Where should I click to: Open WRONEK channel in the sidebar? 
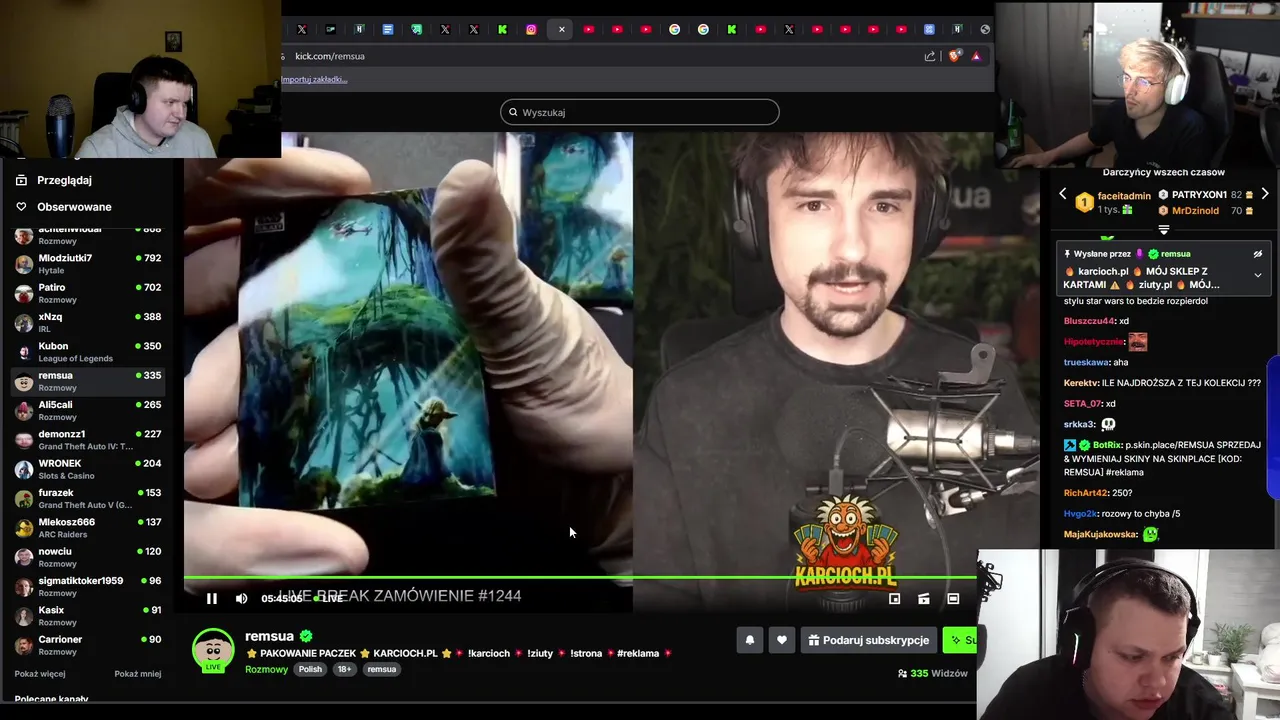[x=88, y=469]
